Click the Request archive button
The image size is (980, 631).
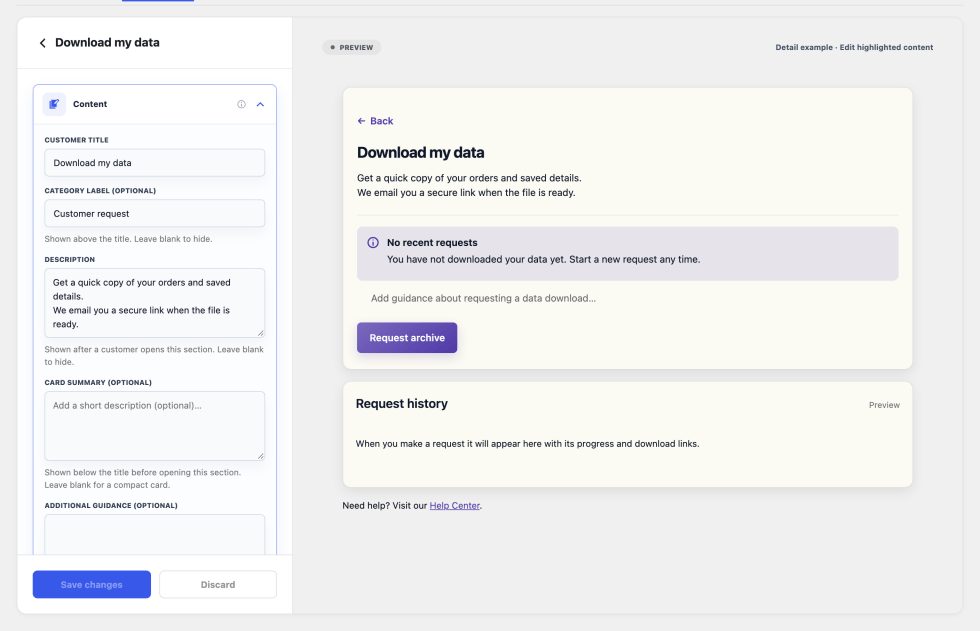(407, 338)
